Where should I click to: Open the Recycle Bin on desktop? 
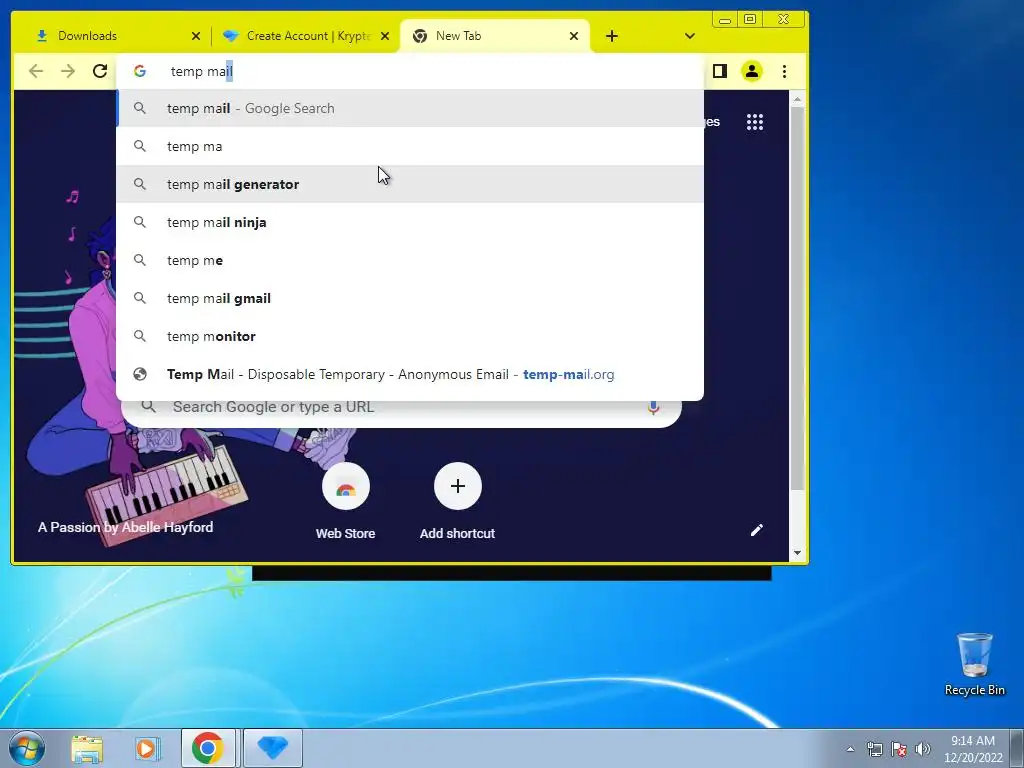974,664
